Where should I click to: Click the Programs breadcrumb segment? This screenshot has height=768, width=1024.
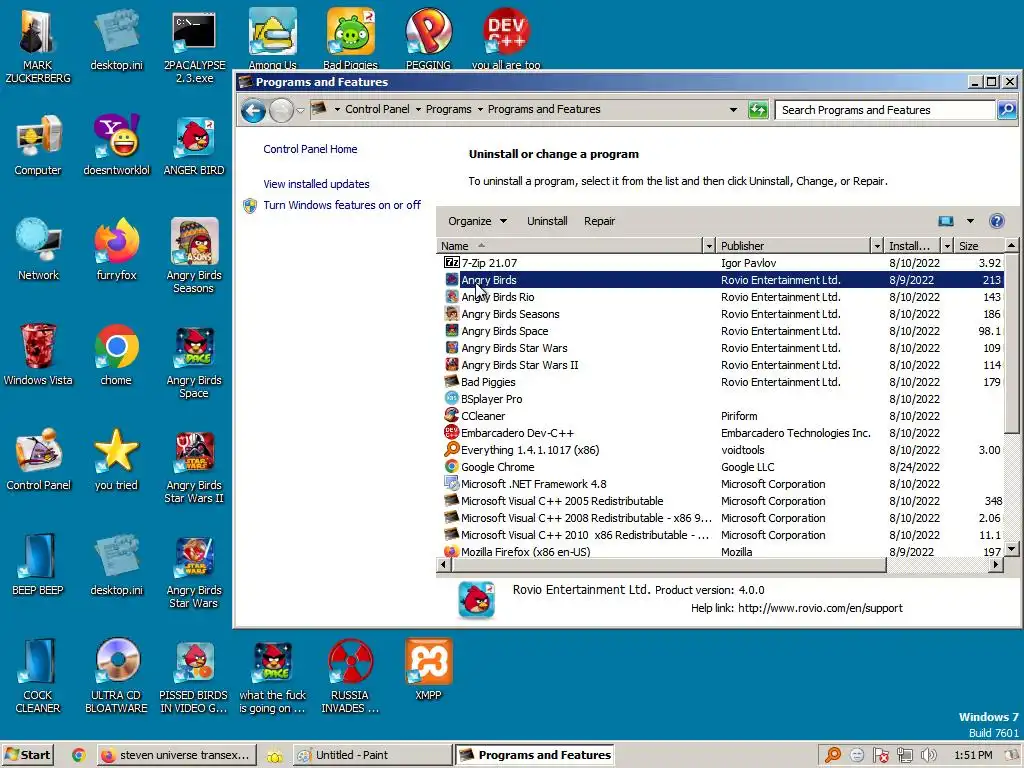click(448, 110)
